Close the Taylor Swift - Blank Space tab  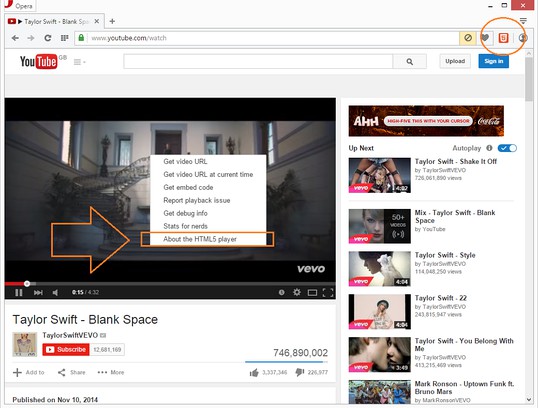pos(97,21)
